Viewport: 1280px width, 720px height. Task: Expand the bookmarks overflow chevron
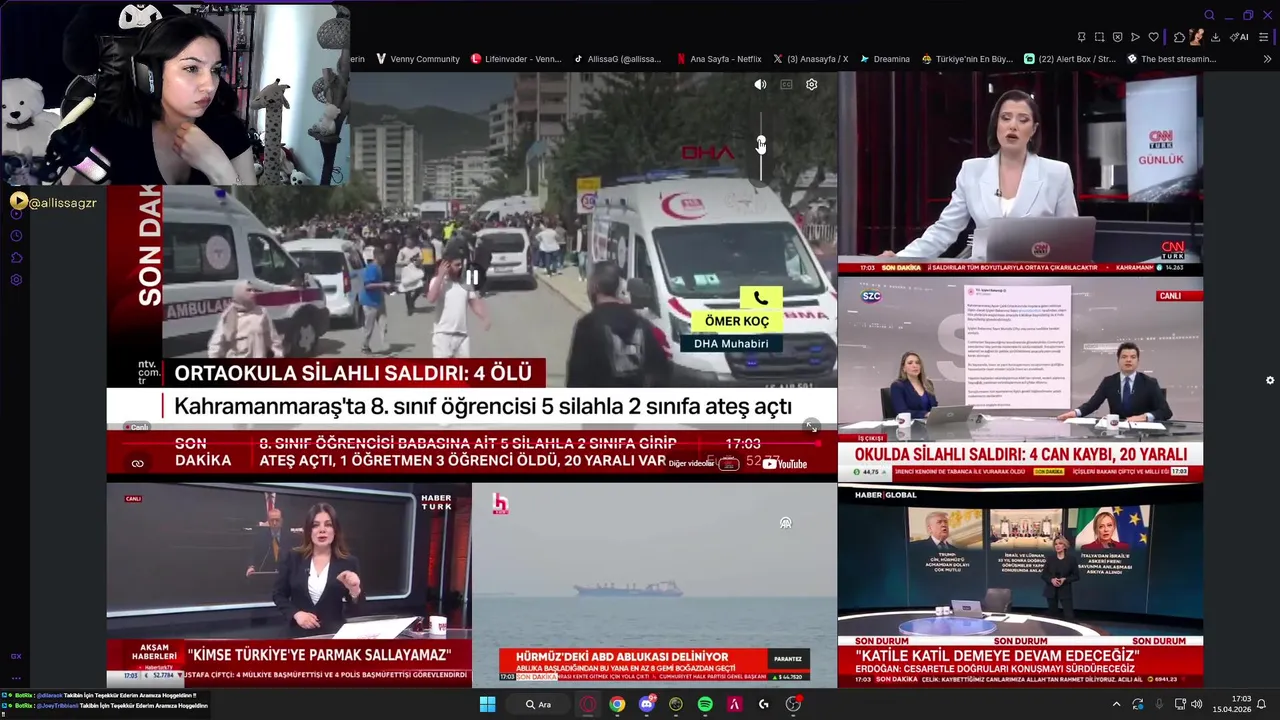click(x=1266, y=59)
